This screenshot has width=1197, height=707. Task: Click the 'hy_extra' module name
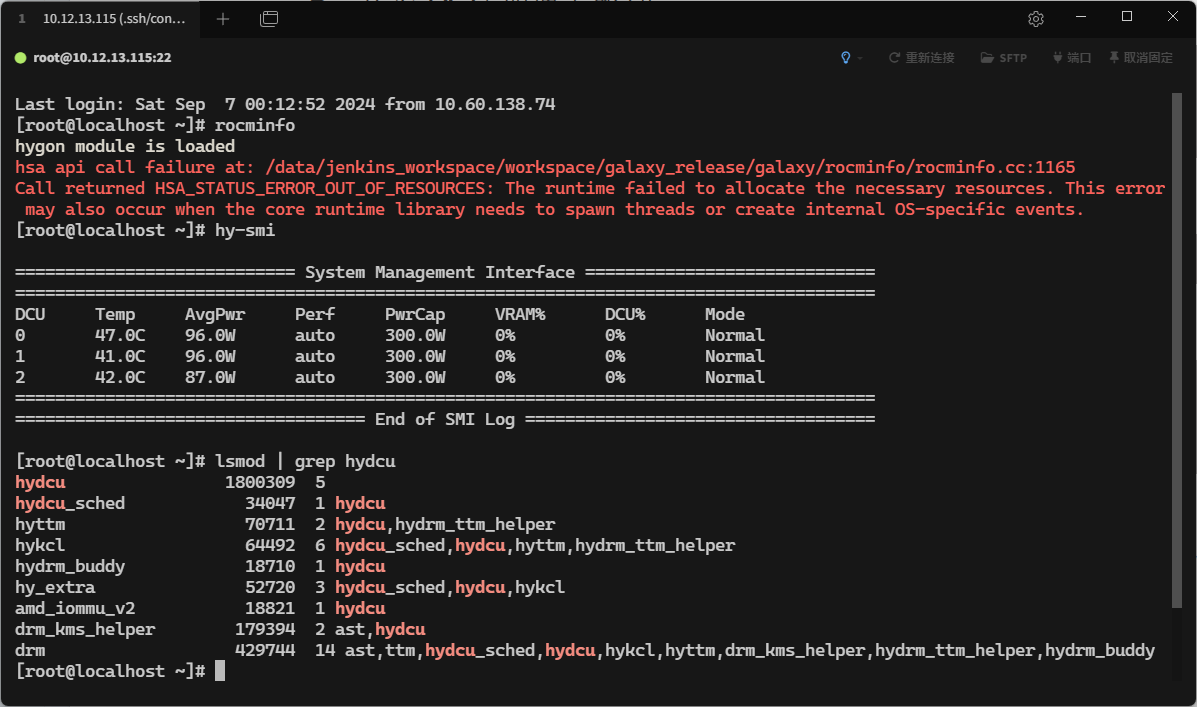[56, 587]
